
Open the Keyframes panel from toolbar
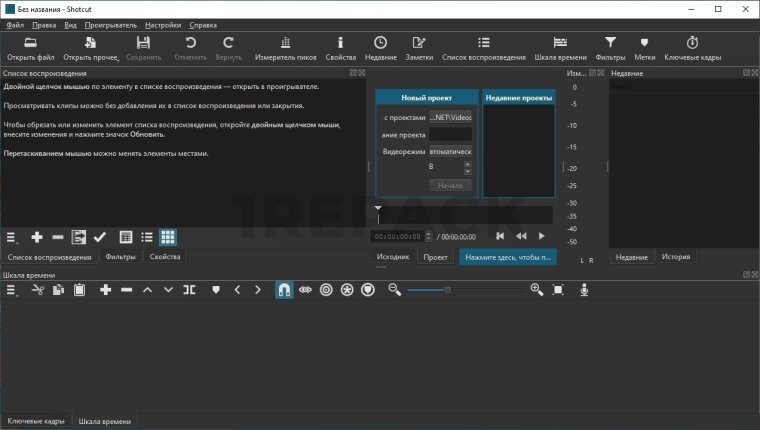click(x=692, y=42)
